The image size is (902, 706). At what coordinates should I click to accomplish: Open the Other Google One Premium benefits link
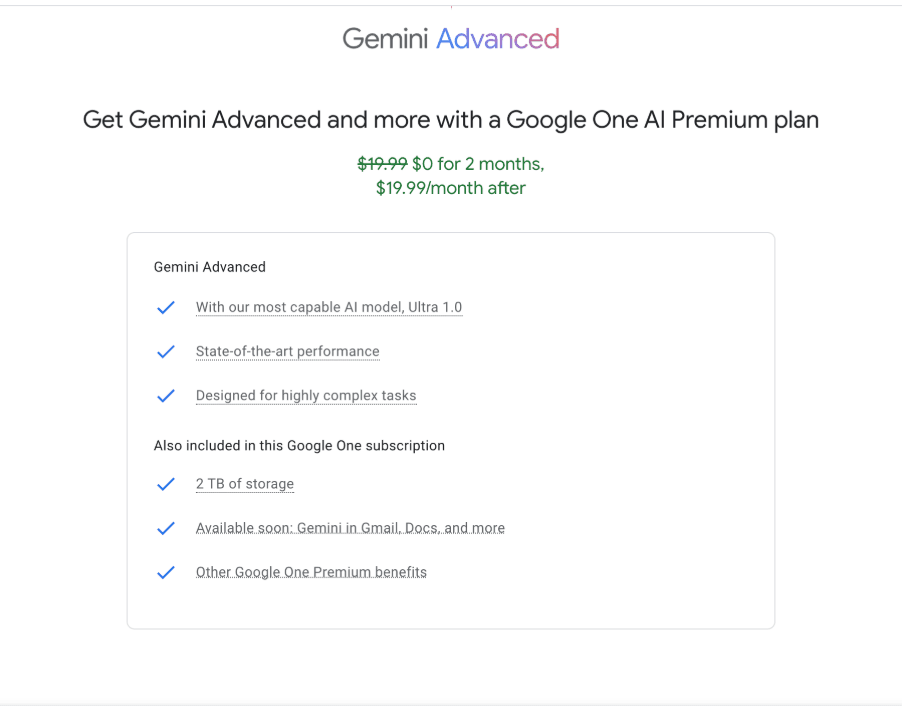click(x=311, y=571)
